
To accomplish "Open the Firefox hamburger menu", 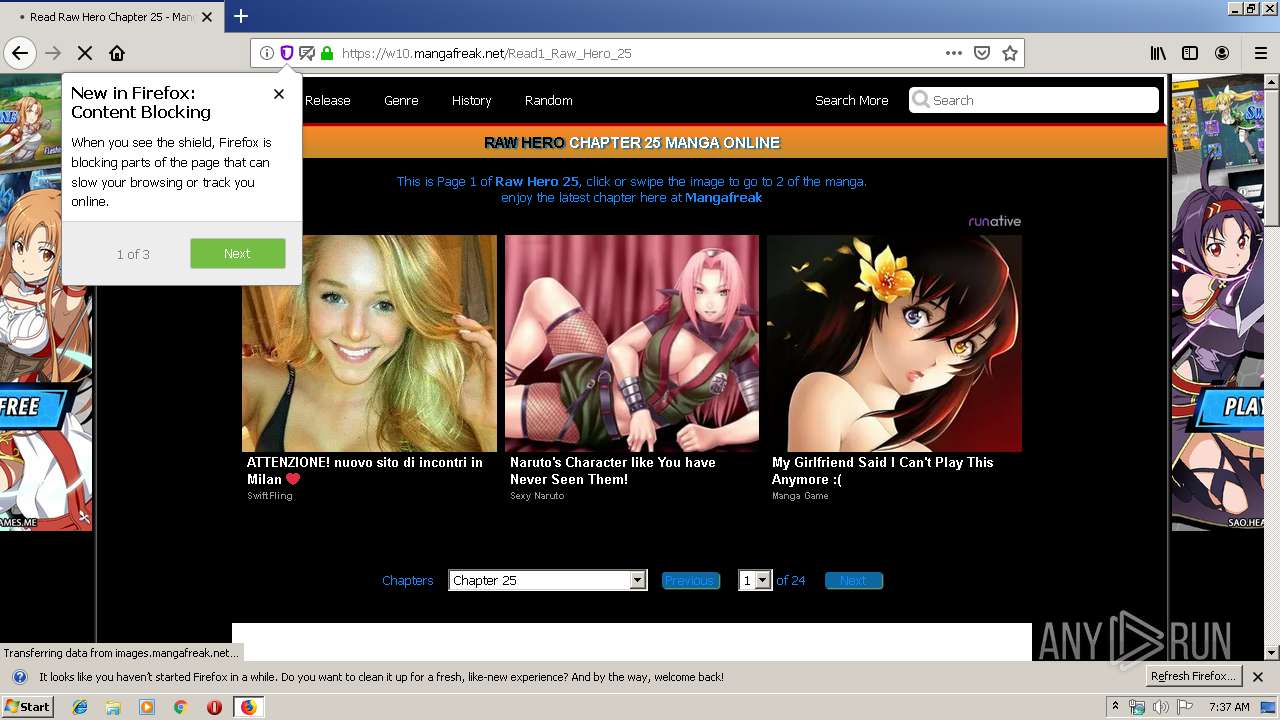I will [x=1261, y=53].
